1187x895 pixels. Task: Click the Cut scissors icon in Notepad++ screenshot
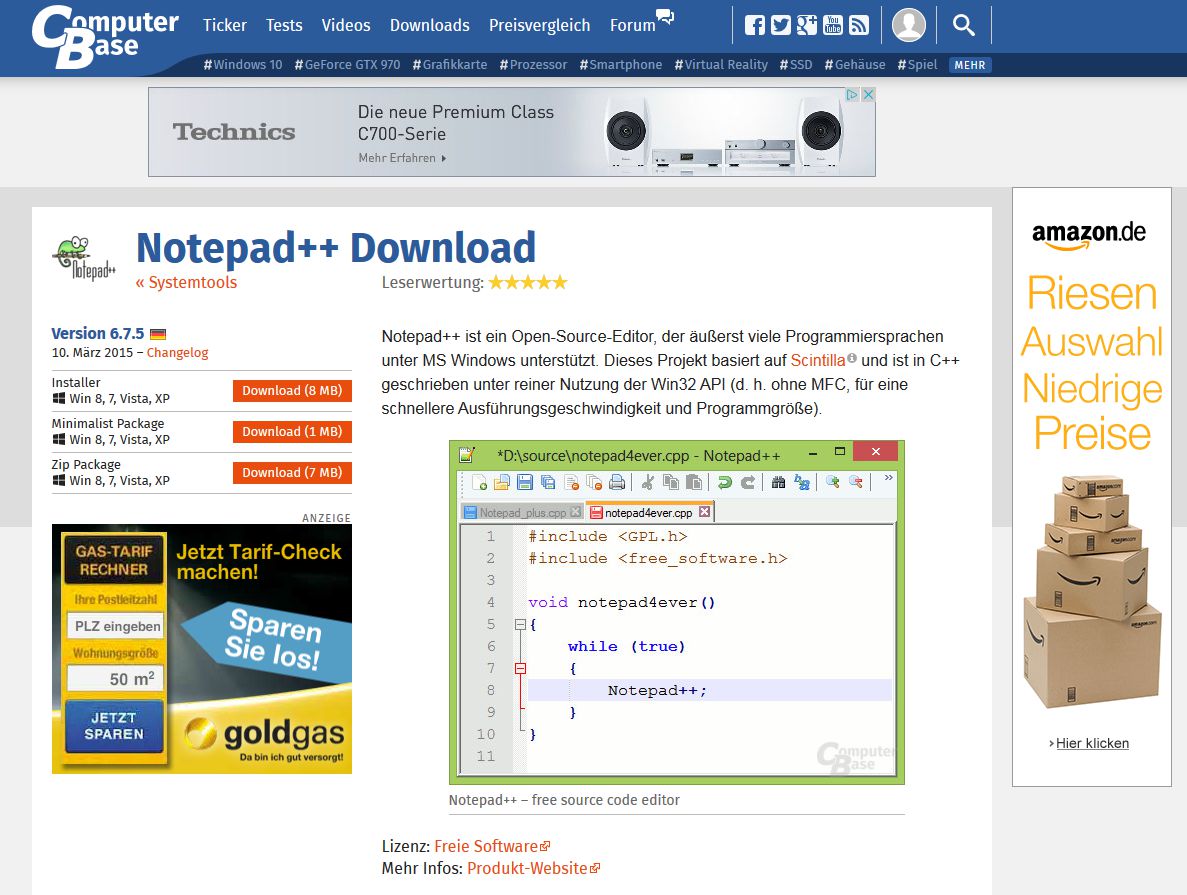click(647, 482)
